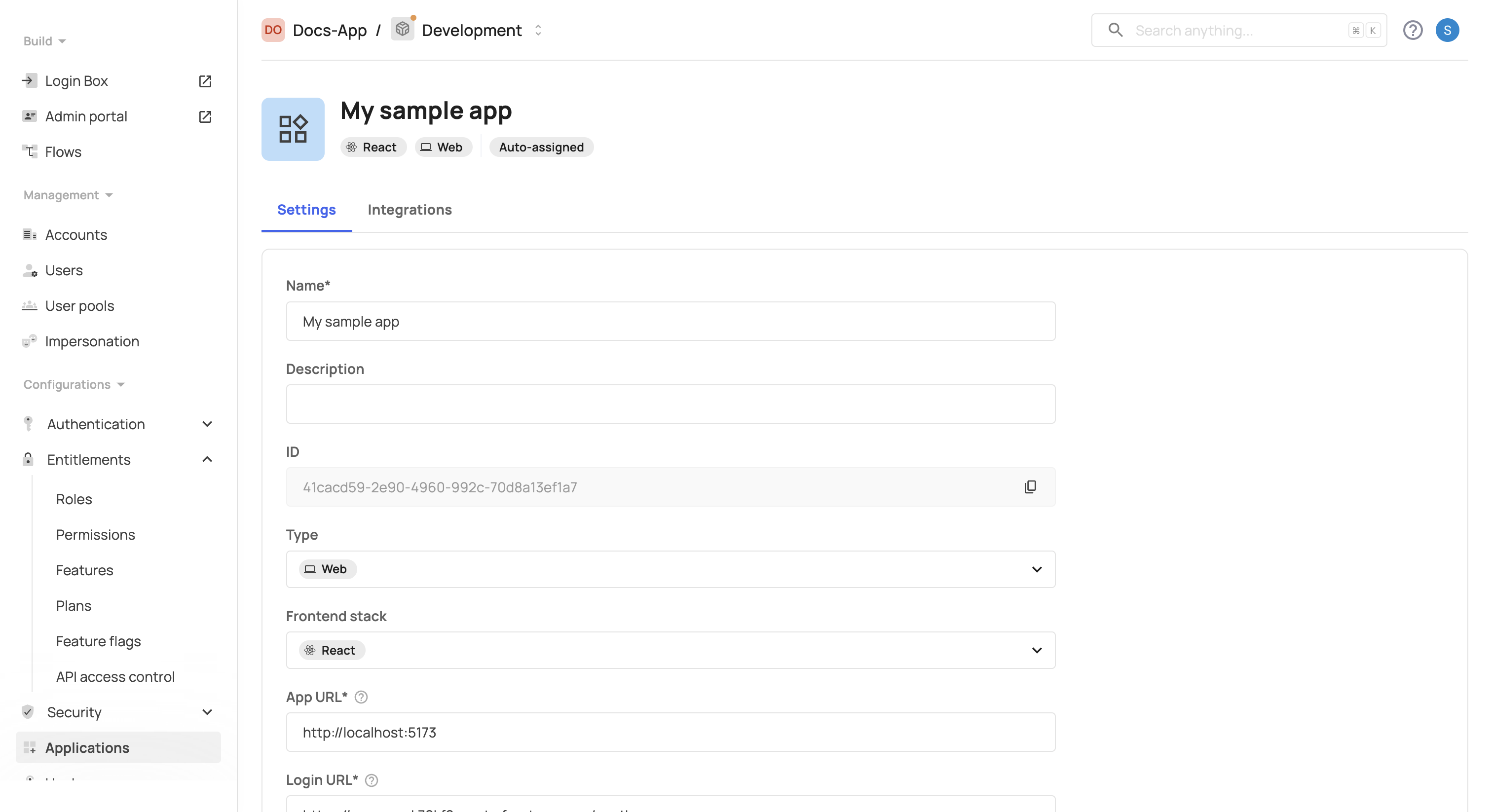Image resolution: width=1492 pixels, height=812 pixels.
Task: Open the user avatar S menu
Action: (1447, 30)
